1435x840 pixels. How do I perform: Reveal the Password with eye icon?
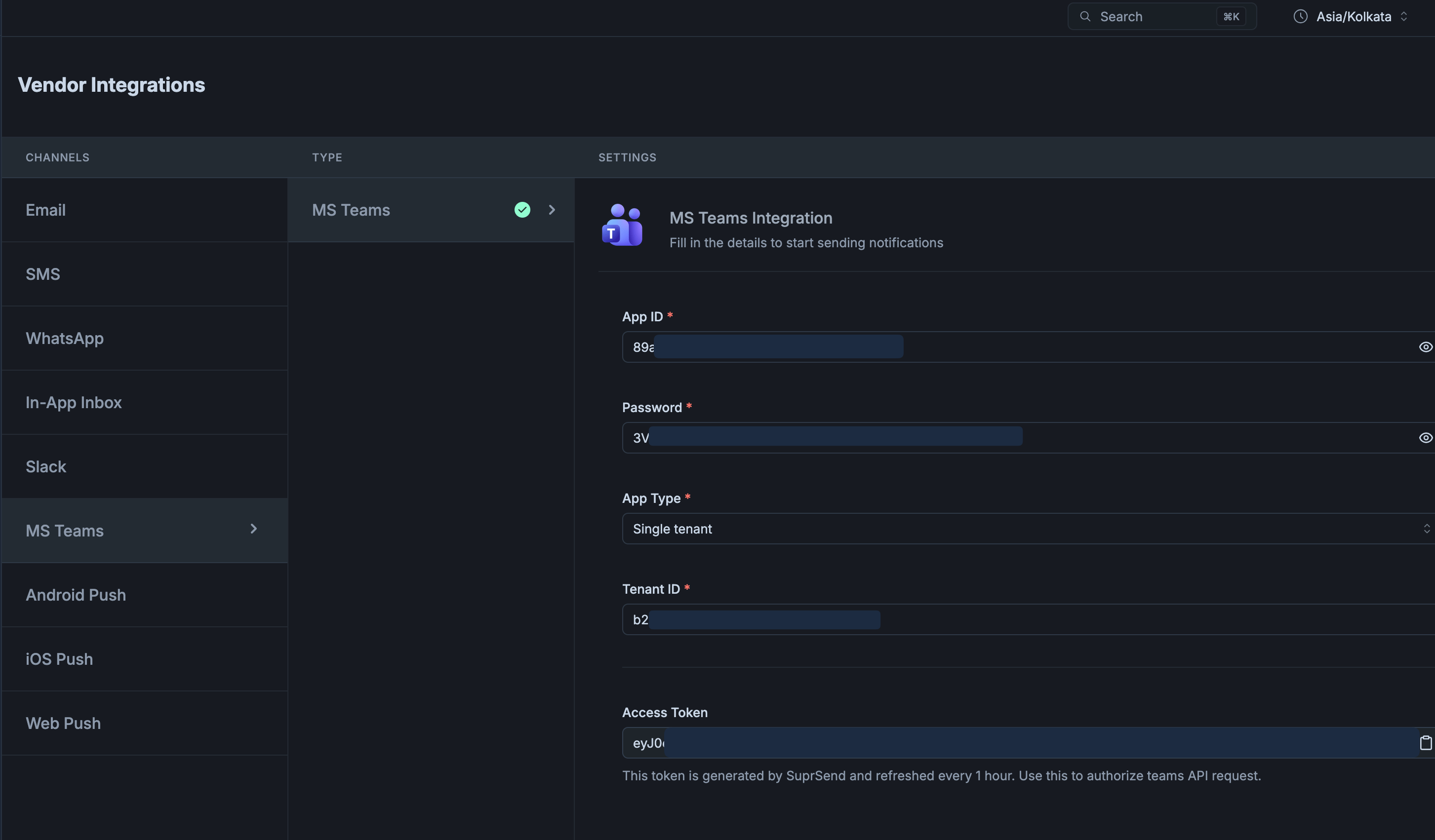(x=1425, y=438)
